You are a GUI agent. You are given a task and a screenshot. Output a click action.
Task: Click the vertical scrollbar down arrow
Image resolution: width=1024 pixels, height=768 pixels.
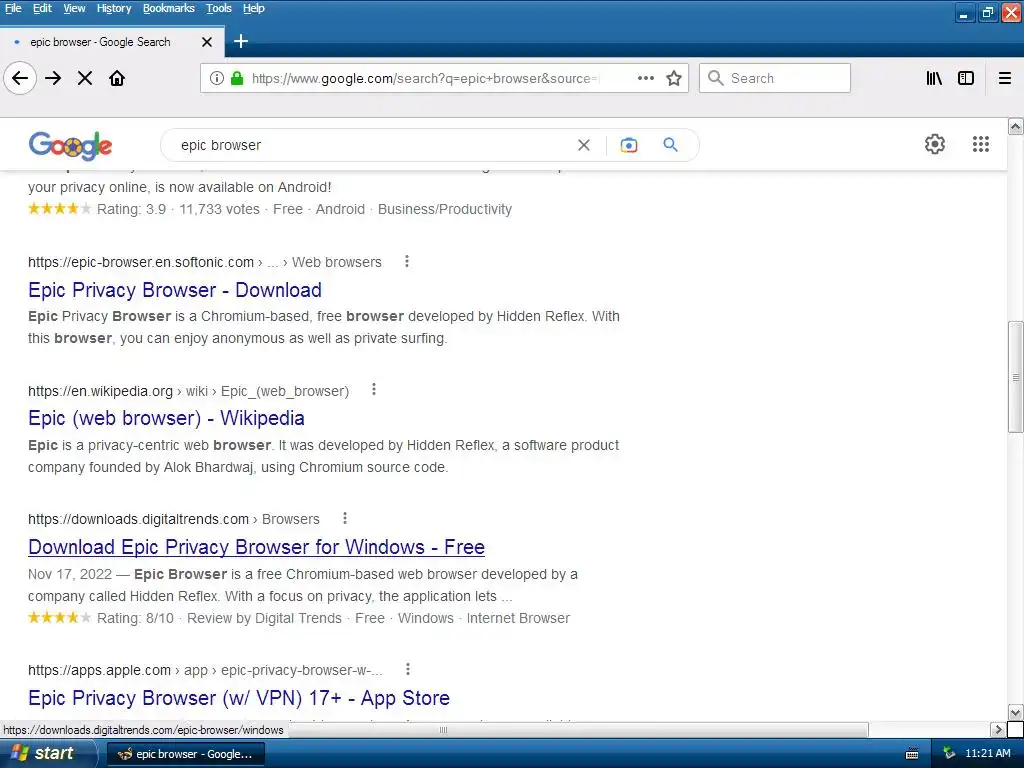pos(1016,712)
